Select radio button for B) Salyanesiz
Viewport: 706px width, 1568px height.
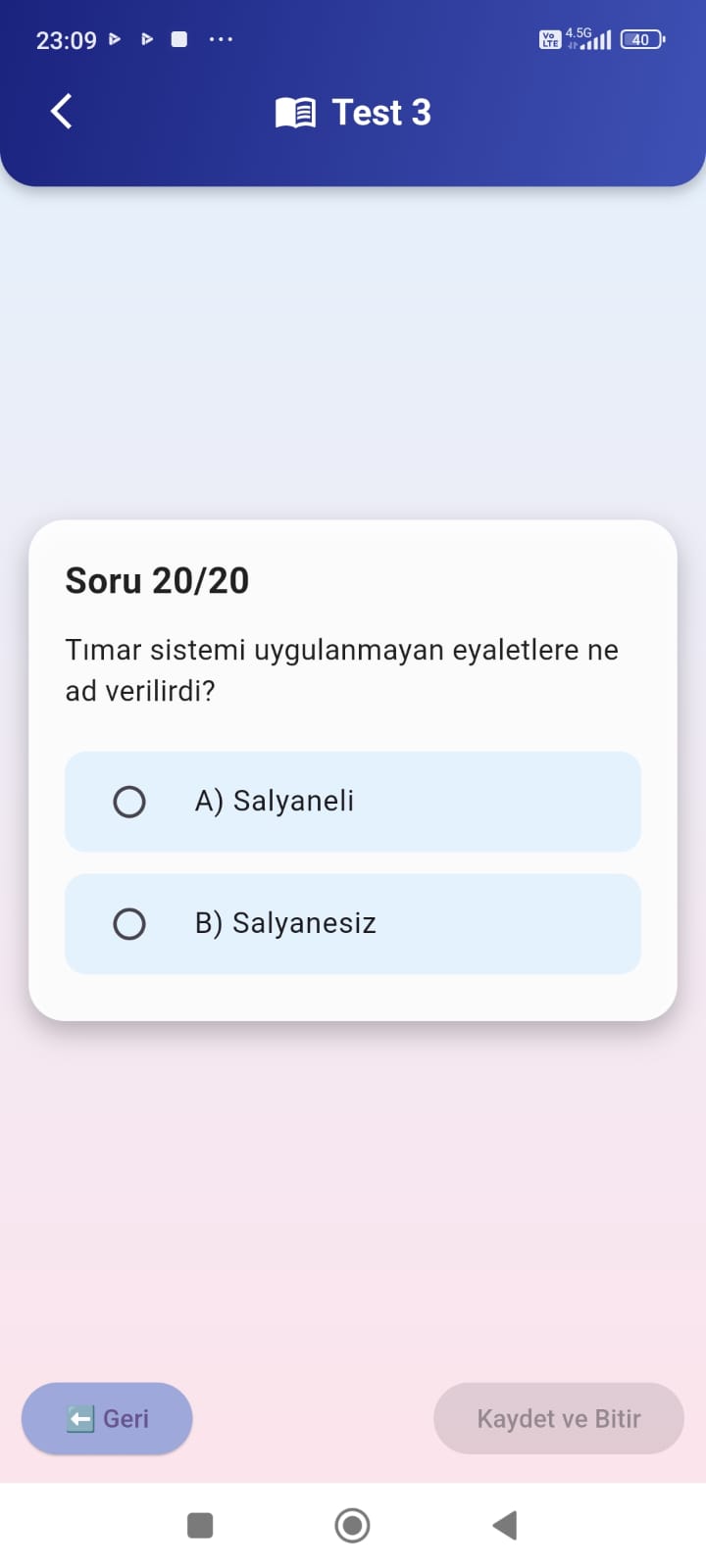pyautogui.click(x=129, y=924)
